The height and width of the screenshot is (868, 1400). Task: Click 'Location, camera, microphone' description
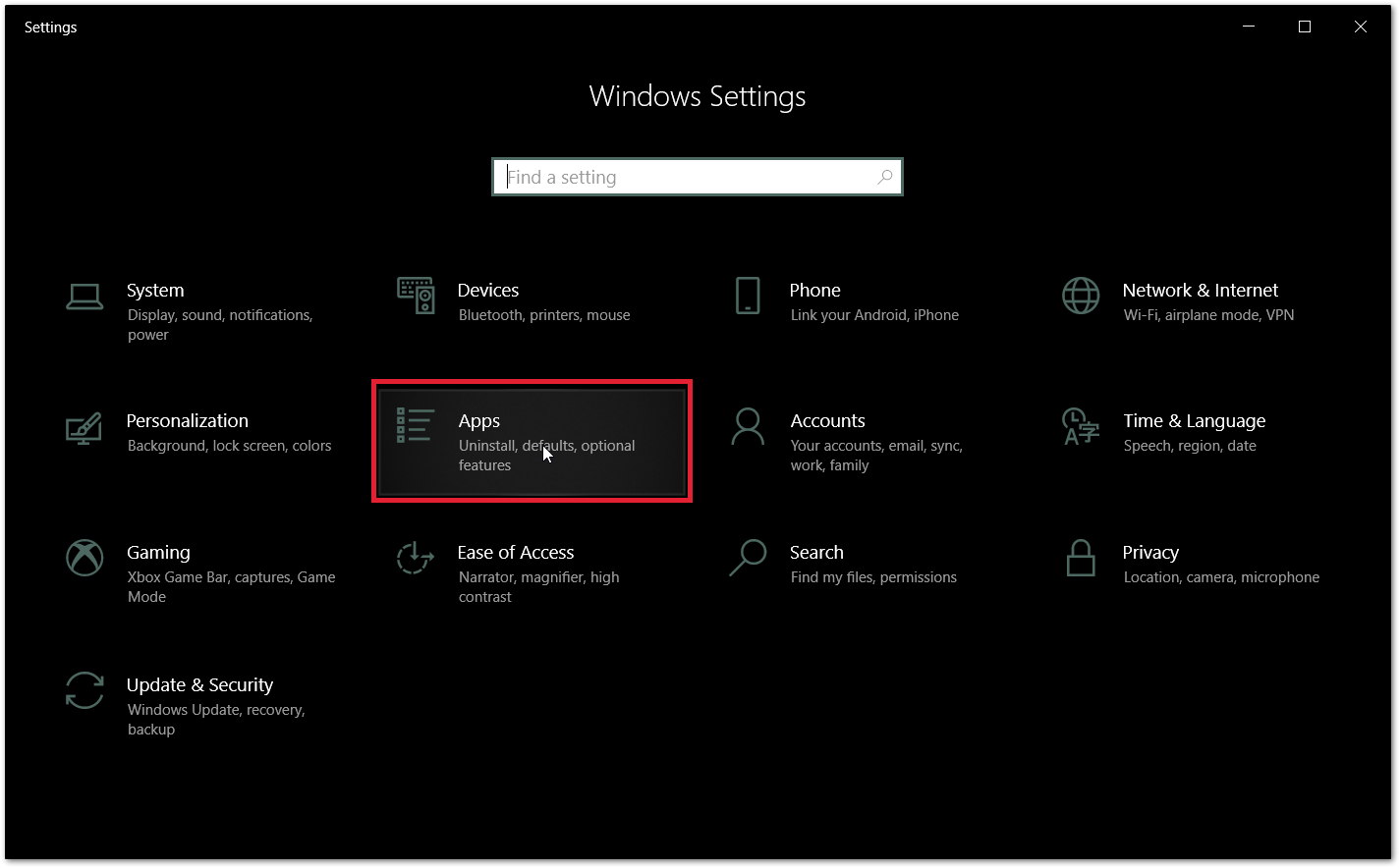tap(1221, 577)
